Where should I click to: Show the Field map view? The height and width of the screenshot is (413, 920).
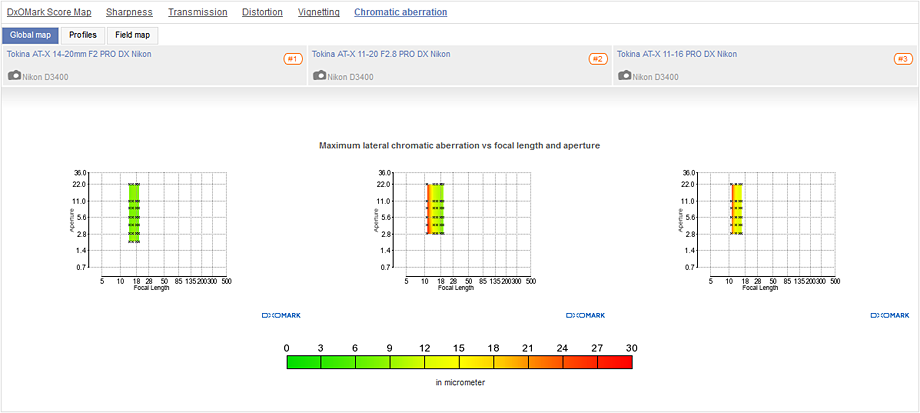(x=133, y=35)
